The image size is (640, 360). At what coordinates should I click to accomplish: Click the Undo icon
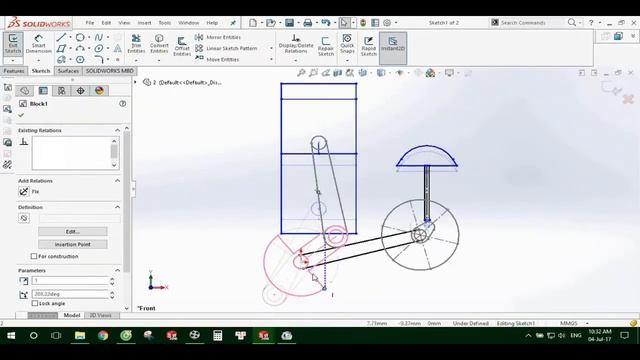tap(325, 23)
